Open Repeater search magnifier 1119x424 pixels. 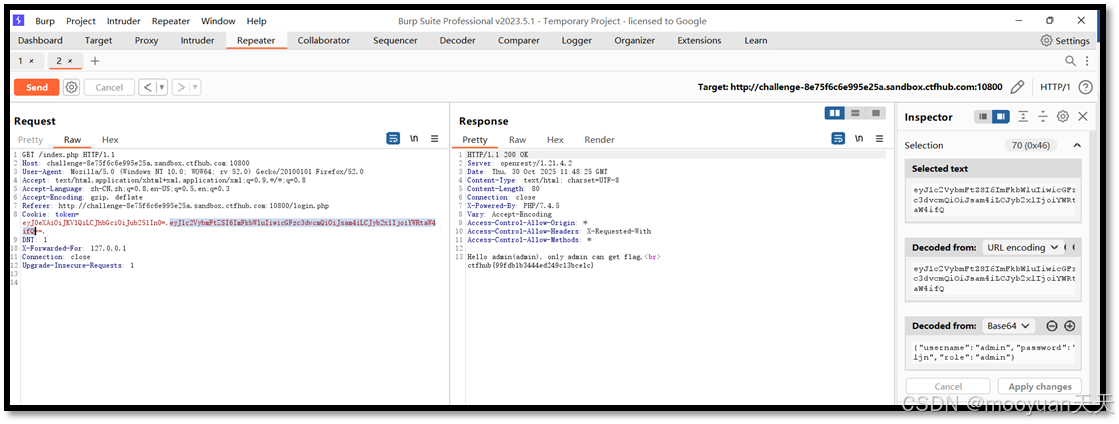(1070, 61)
